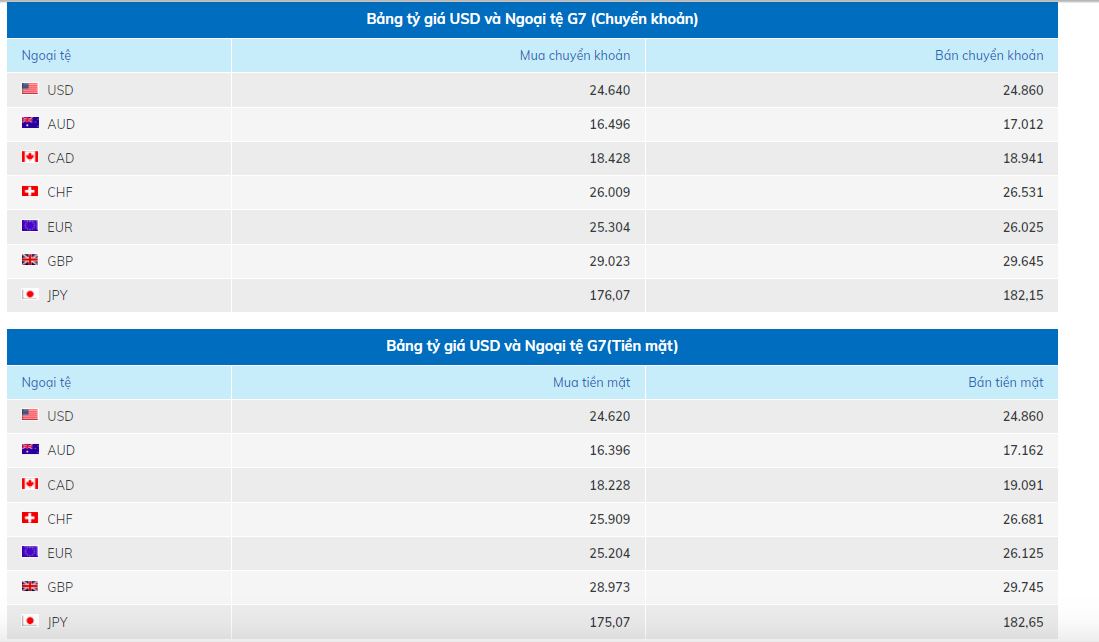Click the Australian flag in transfer table
This screenshot has width=1099, height=642.
pyautogui.click(x=30, y=124)
